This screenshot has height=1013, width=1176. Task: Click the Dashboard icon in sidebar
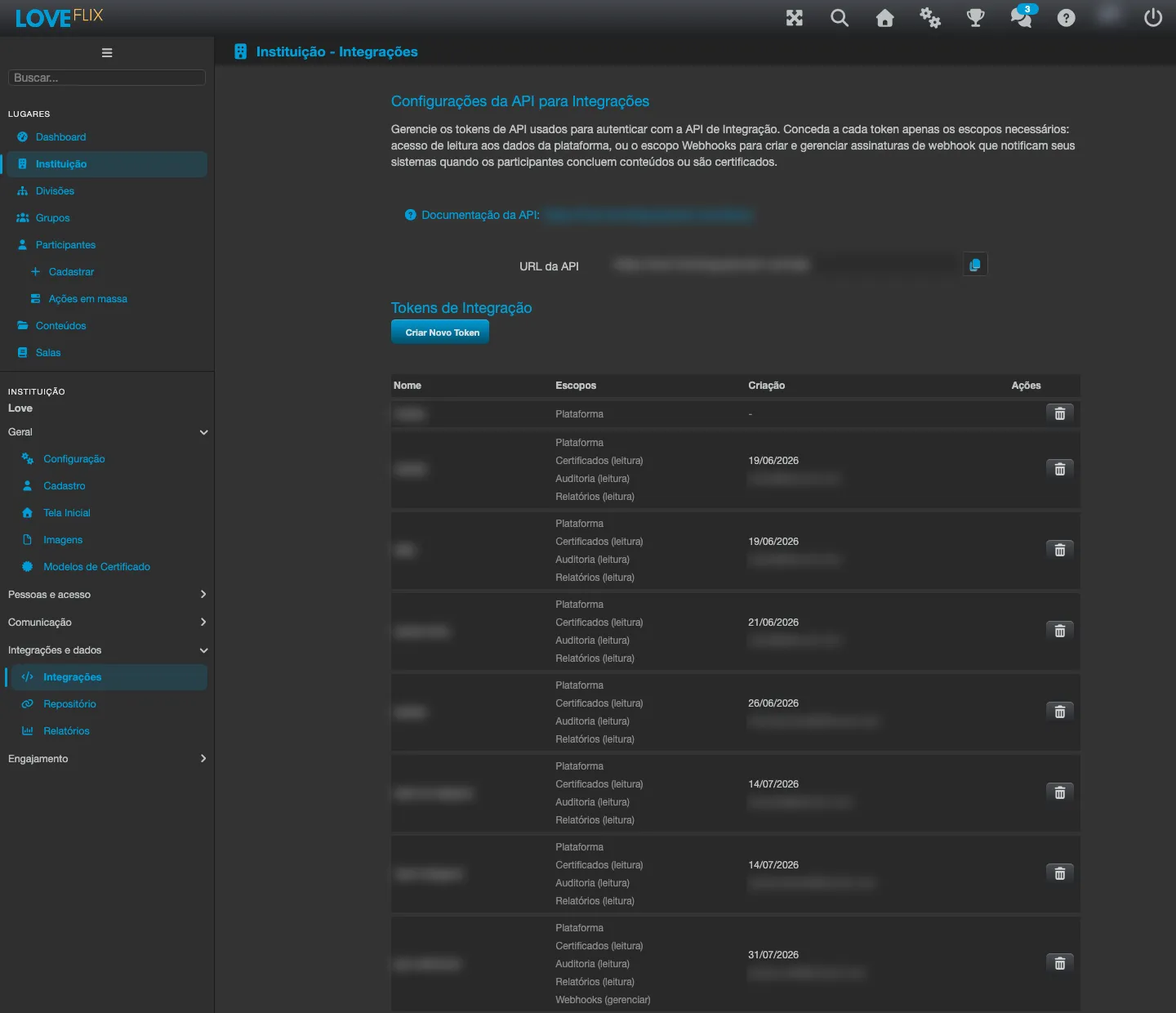[x=23, y=137]
